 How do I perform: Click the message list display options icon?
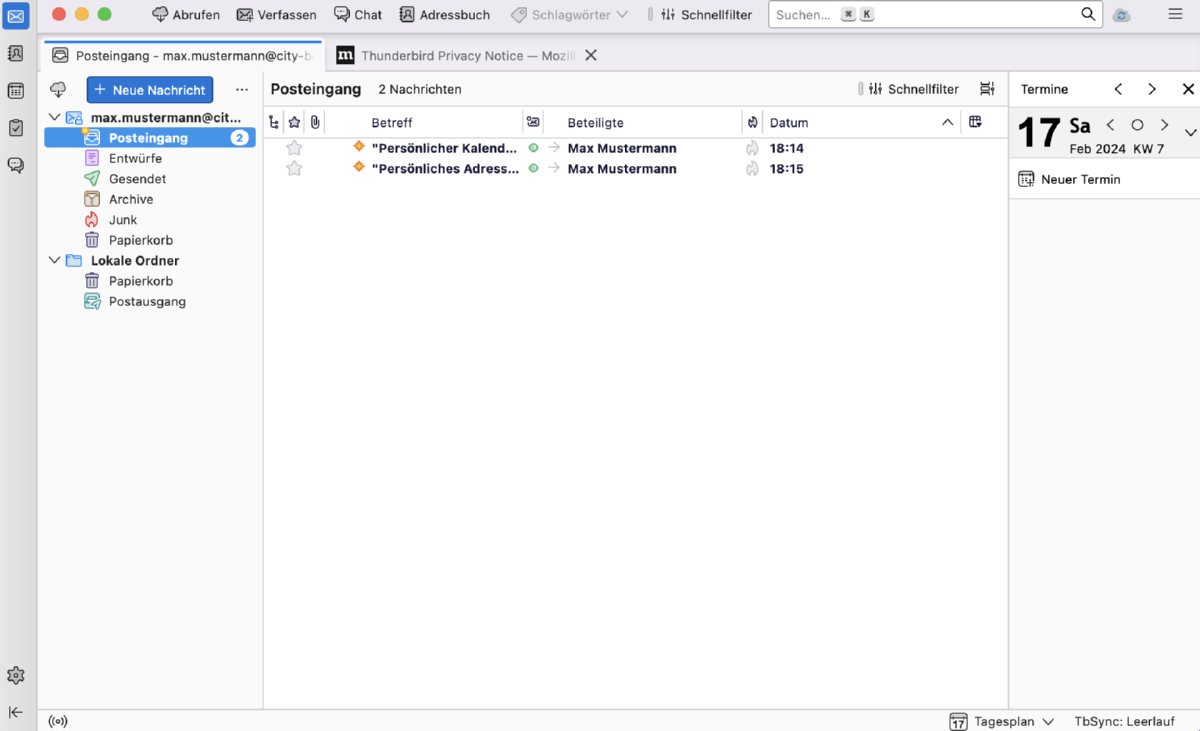click(x=987, y=89)
